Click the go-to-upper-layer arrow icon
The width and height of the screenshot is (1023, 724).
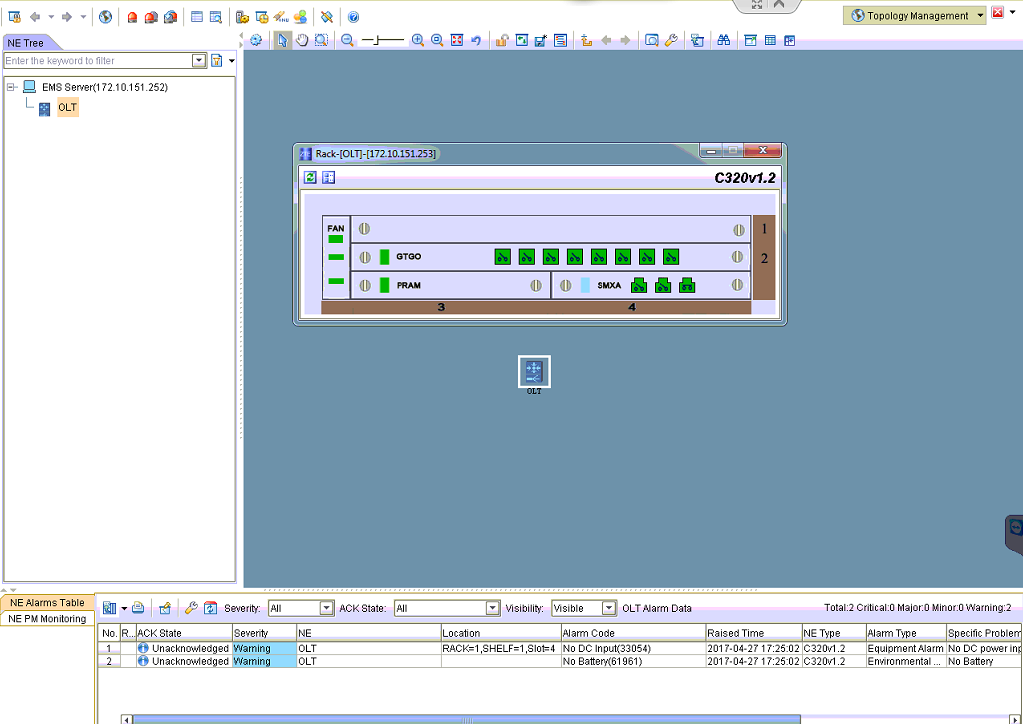coord(587,40)
